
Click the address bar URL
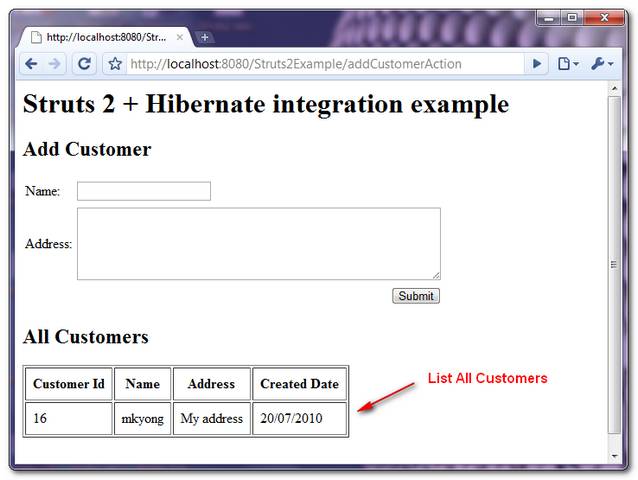(x=296, y=64)
